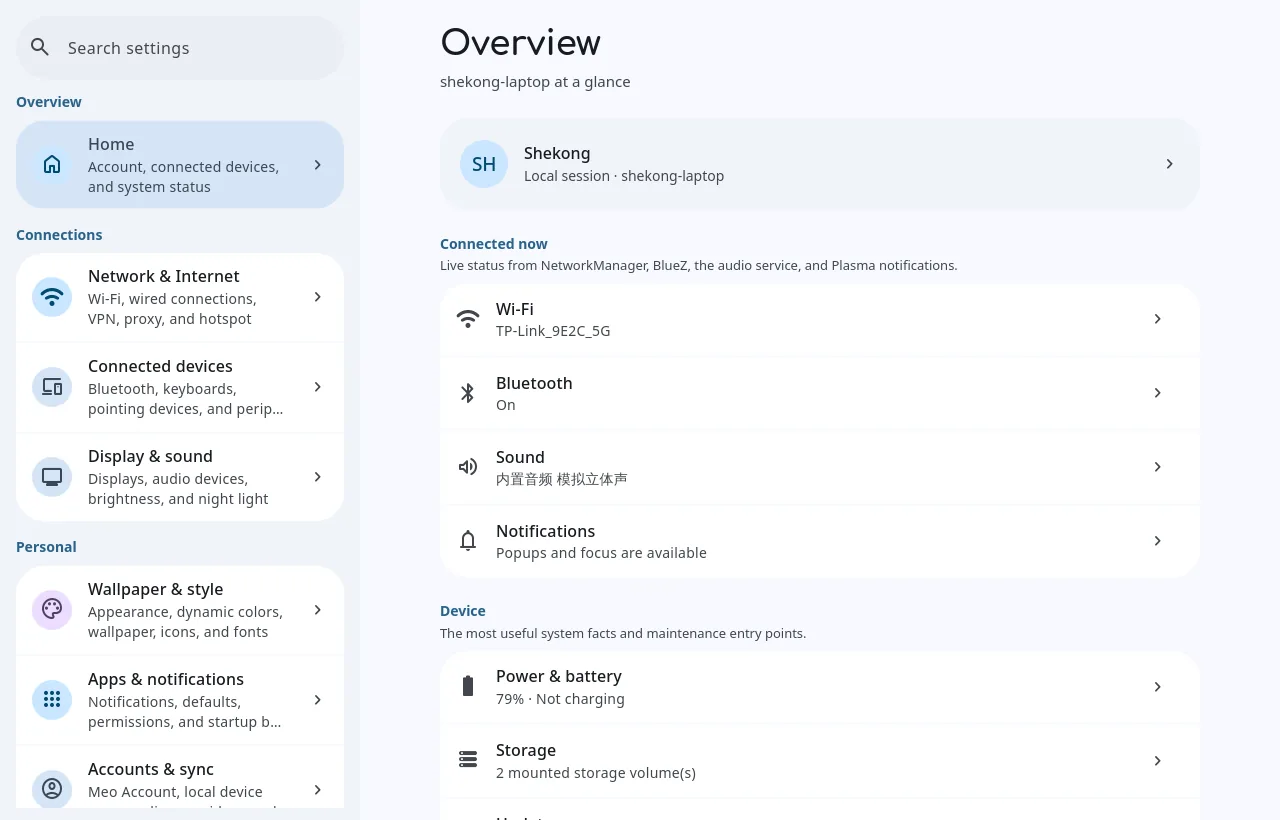1280x820 pixels.
Task: Click the Wallpaper & style palette icon
Action: (52, 610)
